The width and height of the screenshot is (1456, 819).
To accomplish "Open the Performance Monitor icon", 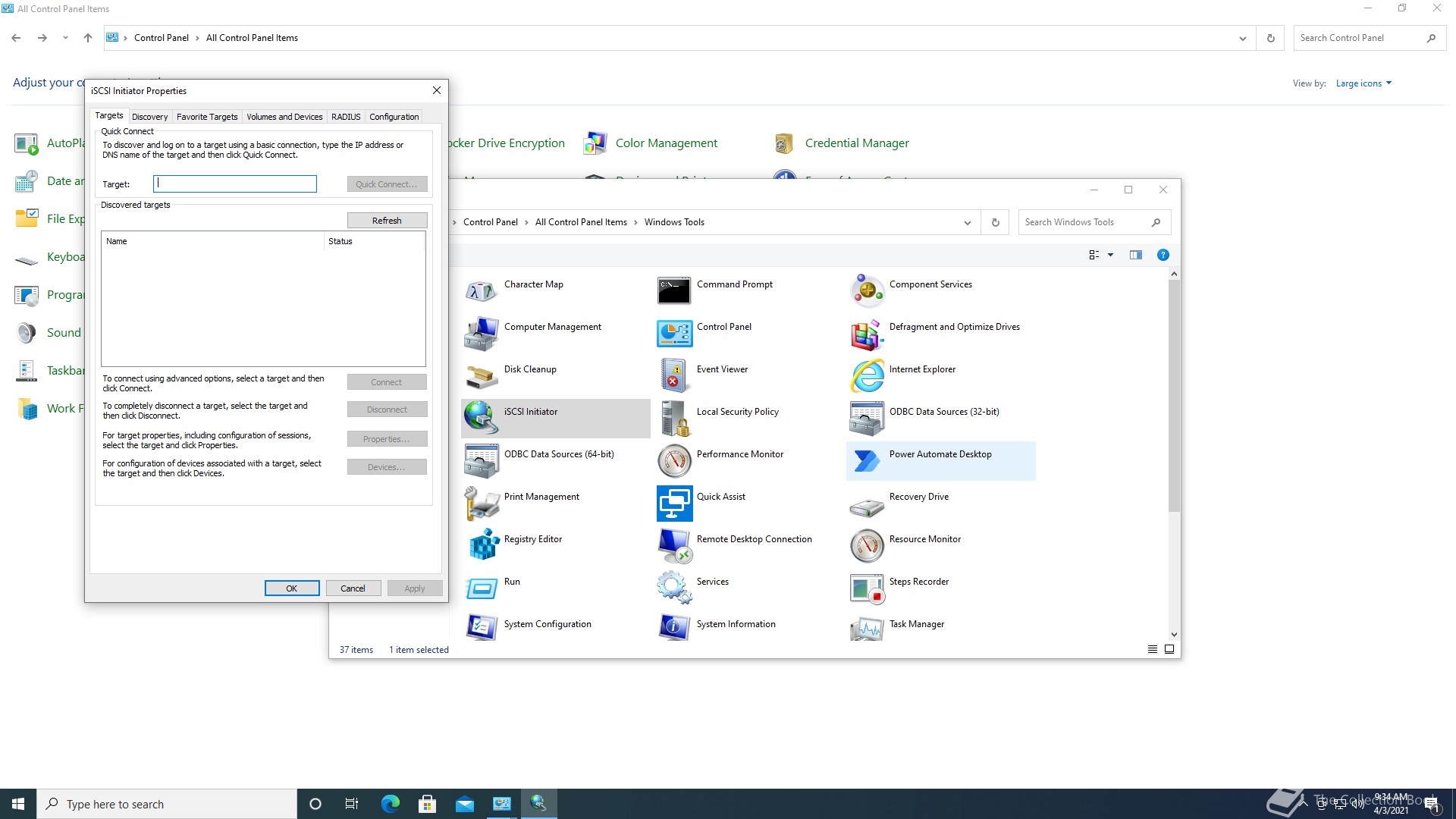I will (x=673, y=460).
